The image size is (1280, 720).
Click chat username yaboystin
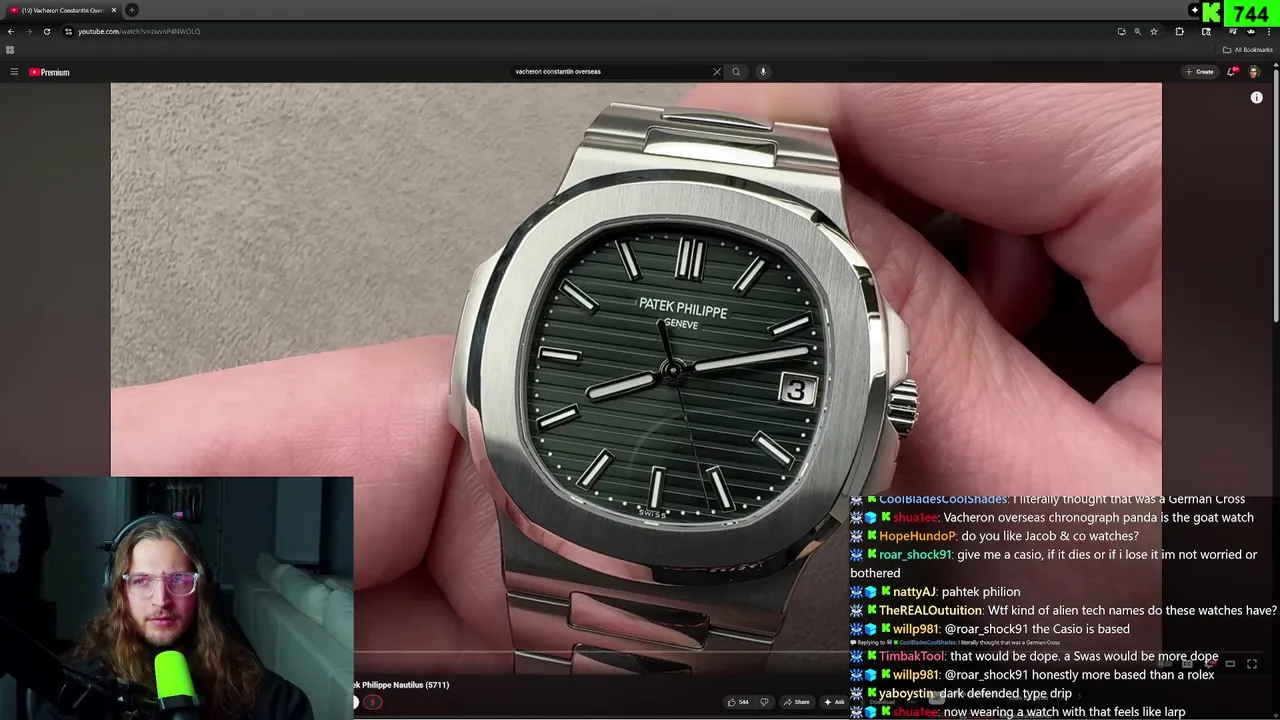(x=906, y=694)
